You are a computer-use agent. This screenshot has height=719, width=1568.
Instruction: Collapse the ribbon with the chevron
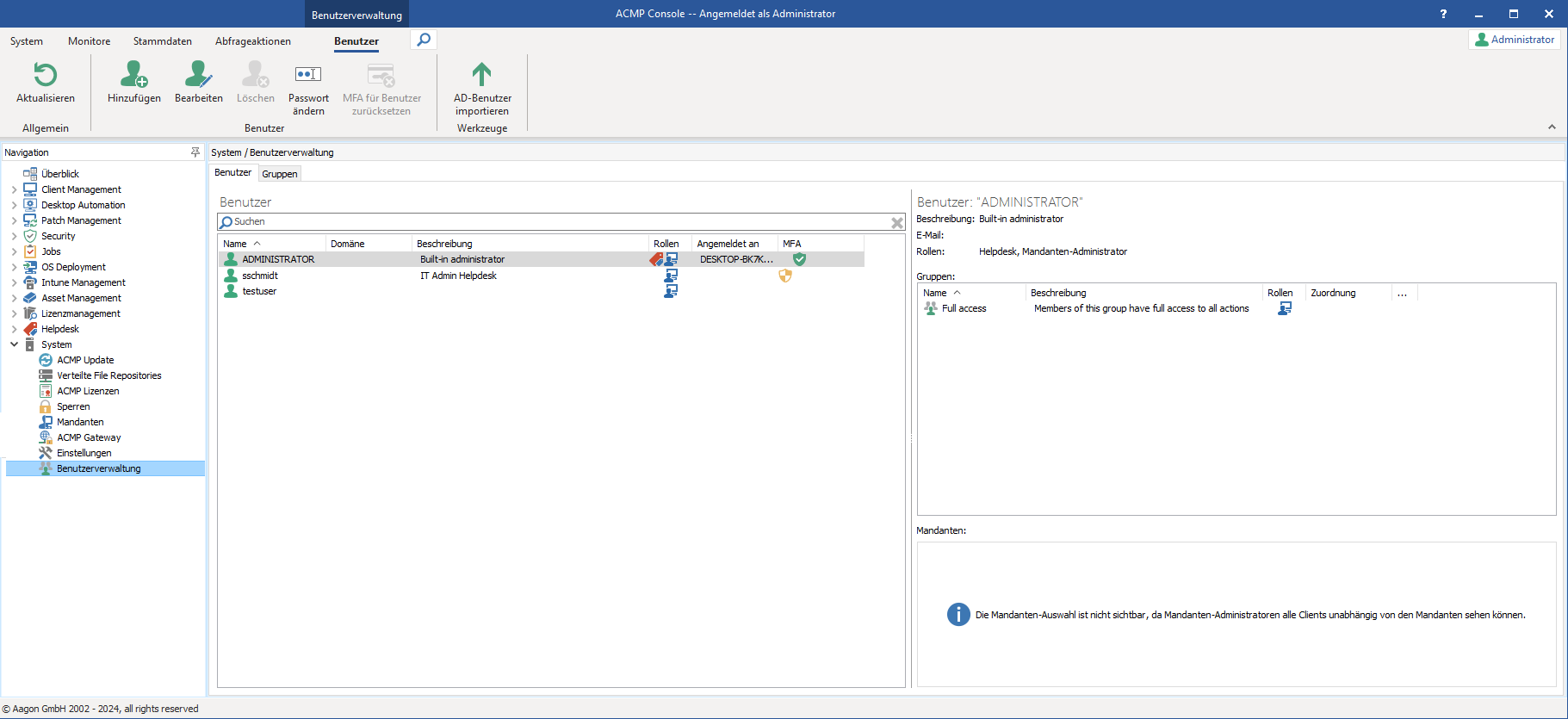click(1552, 127)
